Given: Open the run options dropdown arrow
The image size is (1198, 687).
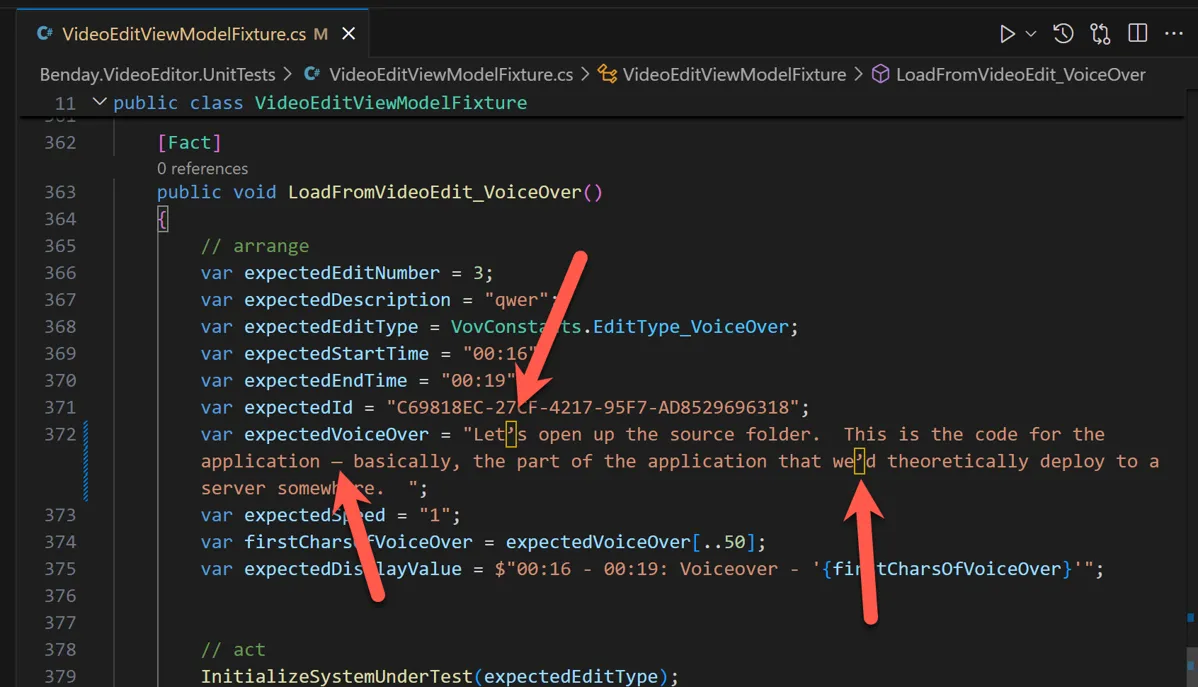Looking at the screenshot, I should click(x=1031, y=34).
